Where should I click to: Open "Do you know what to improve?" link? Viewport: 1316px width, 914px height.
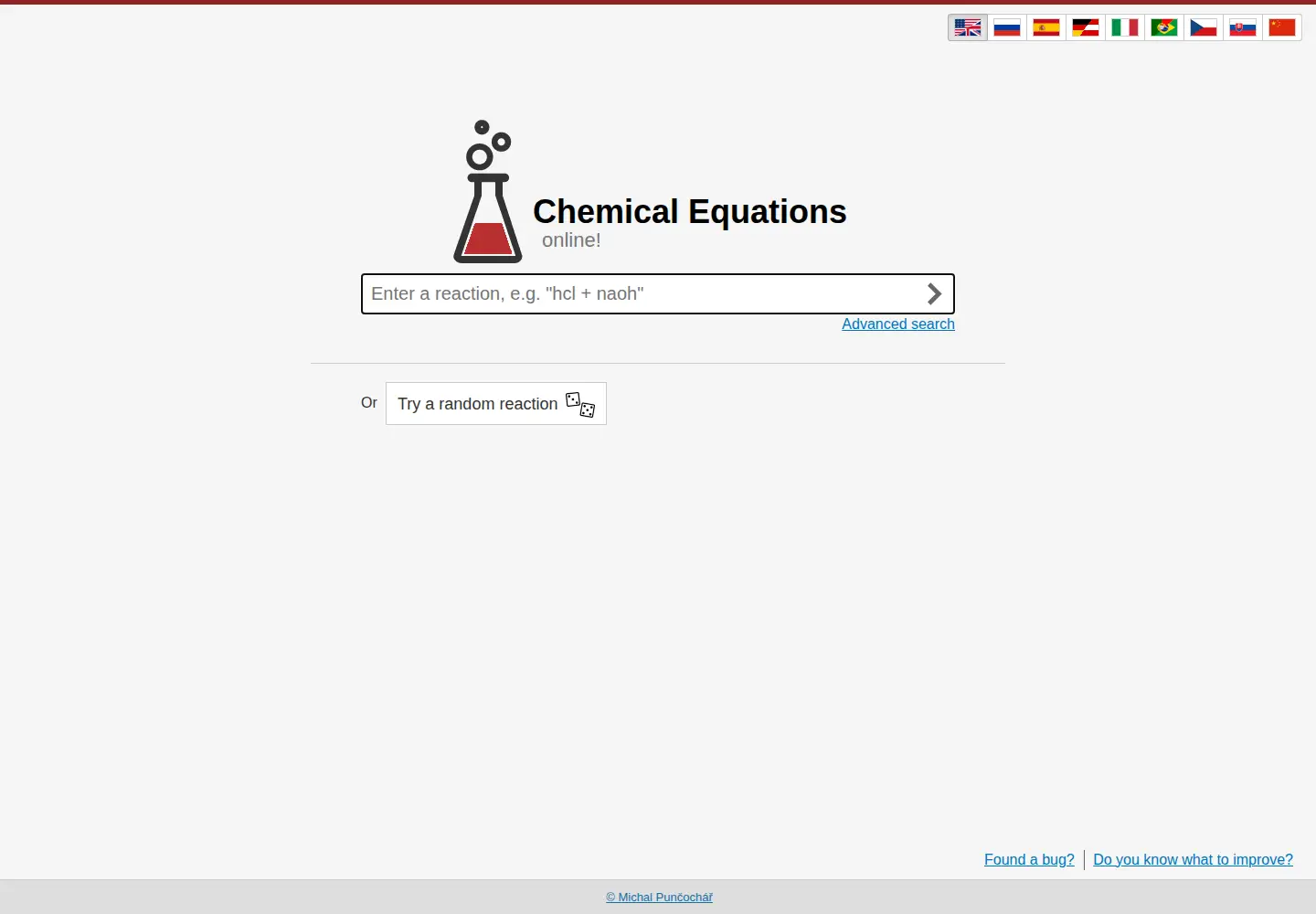tap(1193, 859)
